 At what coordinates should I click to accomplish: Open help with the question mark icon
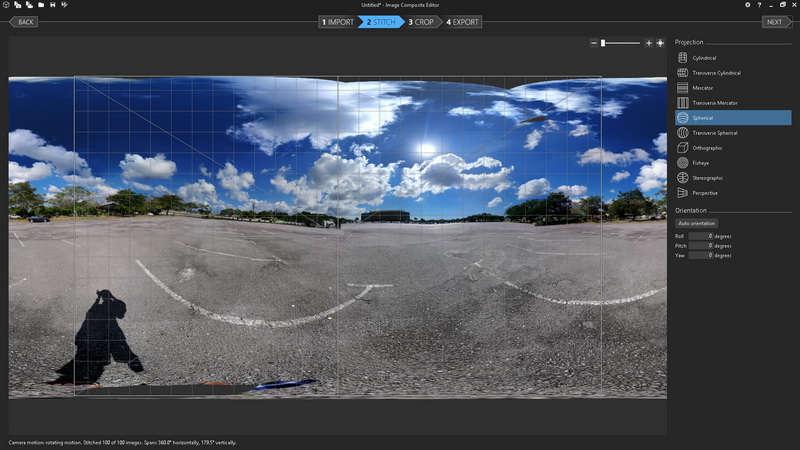click(759, 5)
